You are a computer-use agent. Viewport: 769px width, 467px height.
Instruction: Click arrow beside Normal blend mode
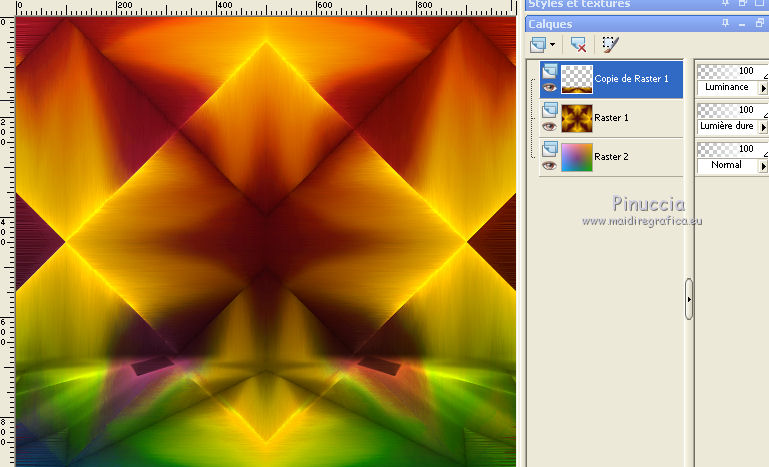(763, 166)
